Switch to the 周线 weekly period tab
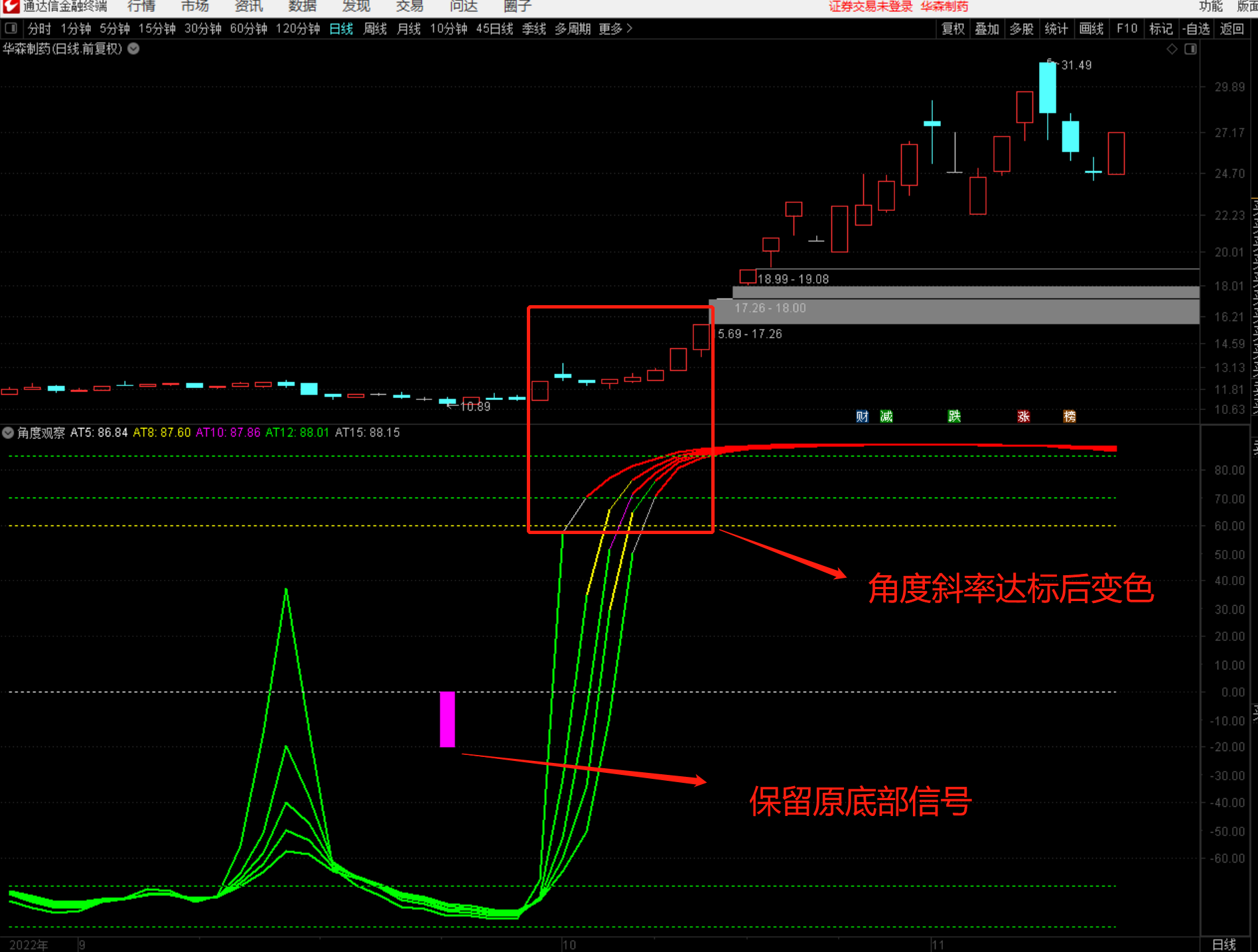Screen dimensions: 1258x952 click(x=375, y=29)
